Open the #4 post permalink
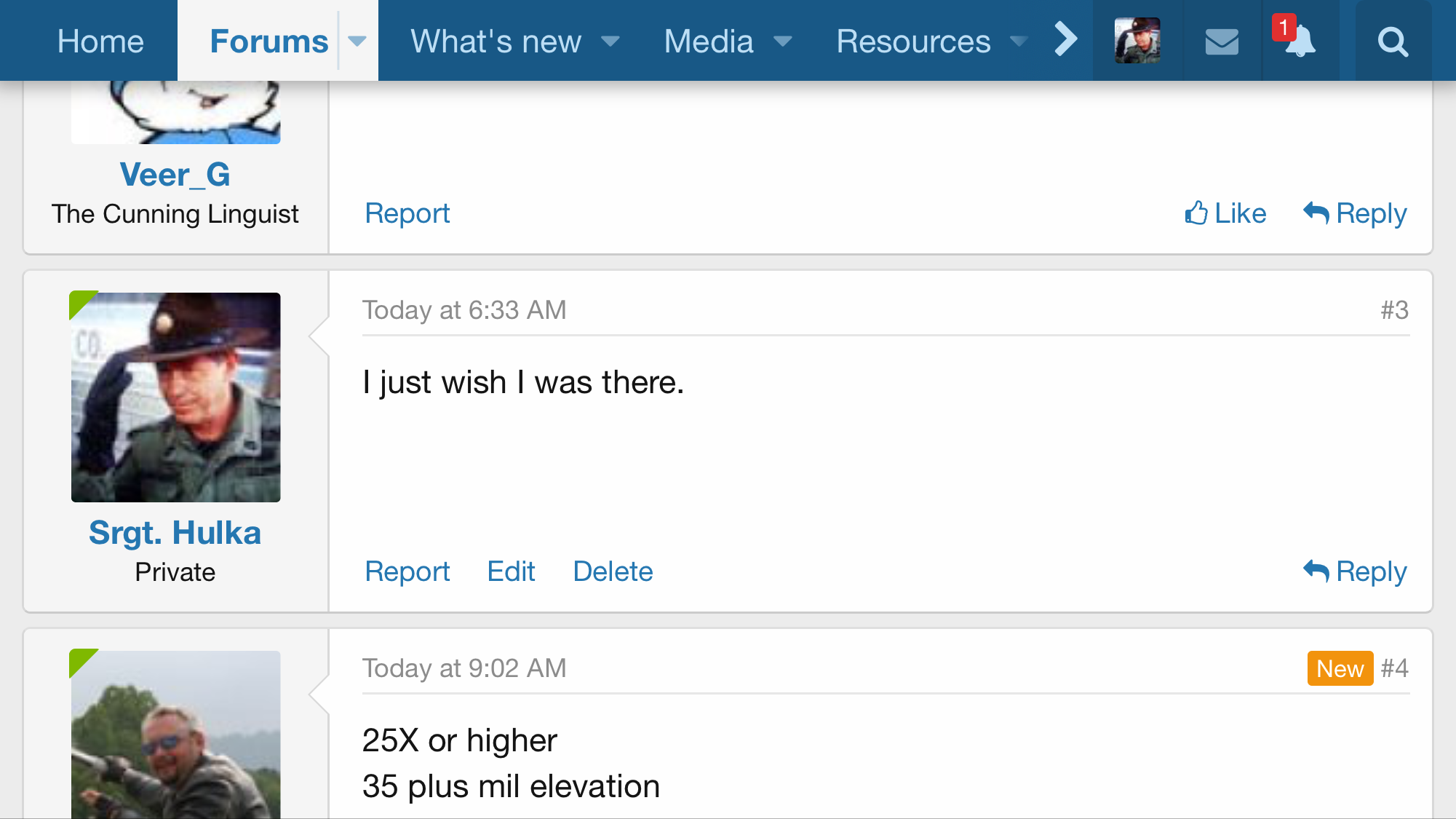The height and width of the screenshot is (819, 1456). (1394, 668)
